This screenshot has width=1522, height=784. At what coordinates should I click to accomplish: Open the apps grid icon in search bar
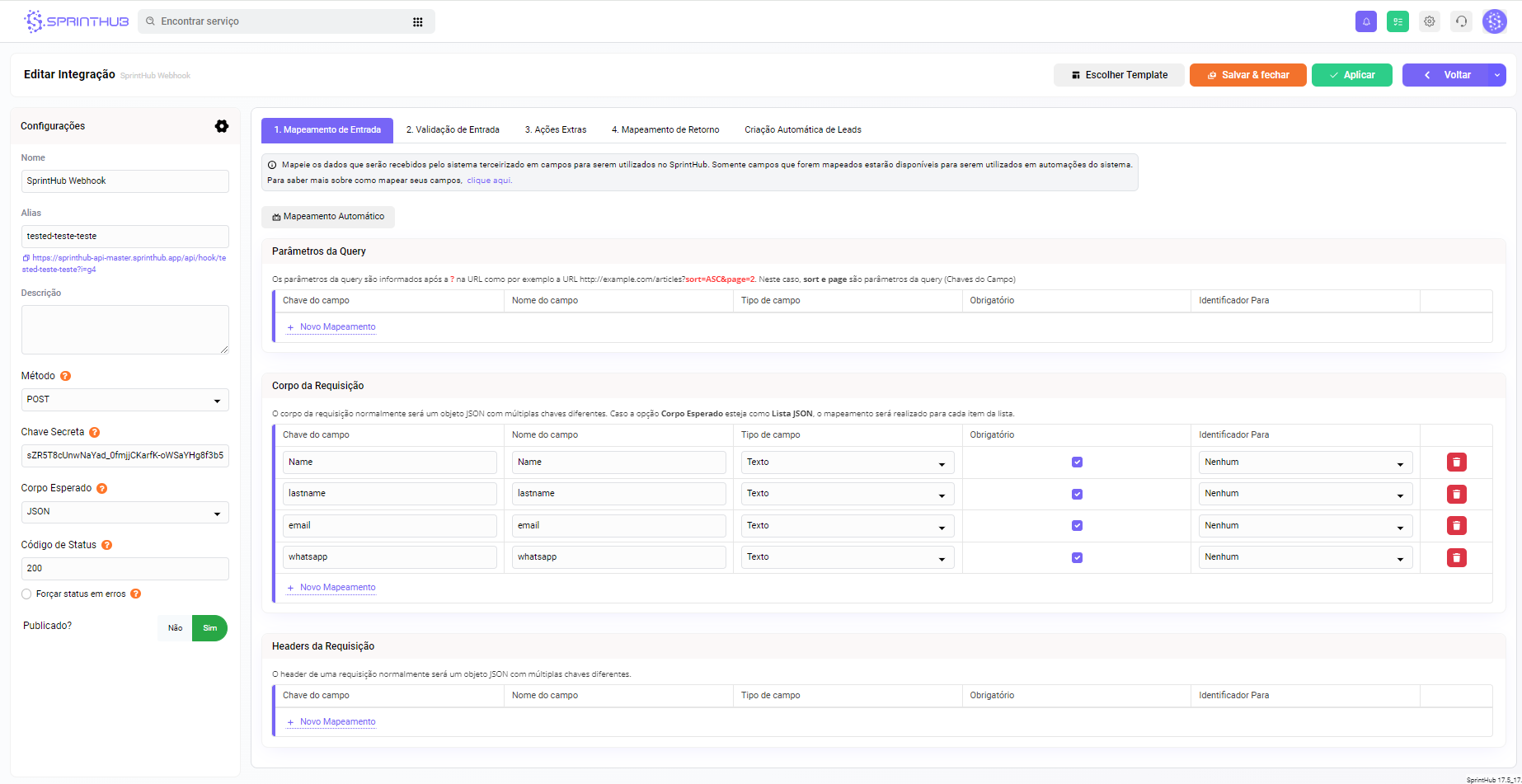tap(418, 22)
